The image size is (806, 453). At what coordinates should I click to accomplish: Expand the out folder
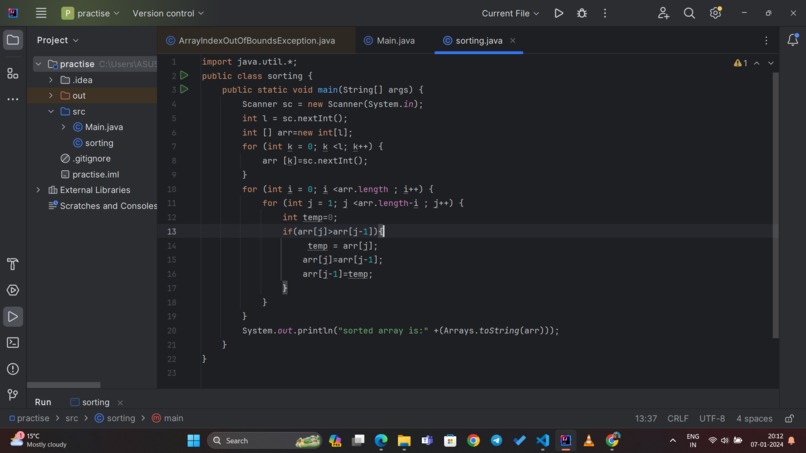click(x=51, y=96)
